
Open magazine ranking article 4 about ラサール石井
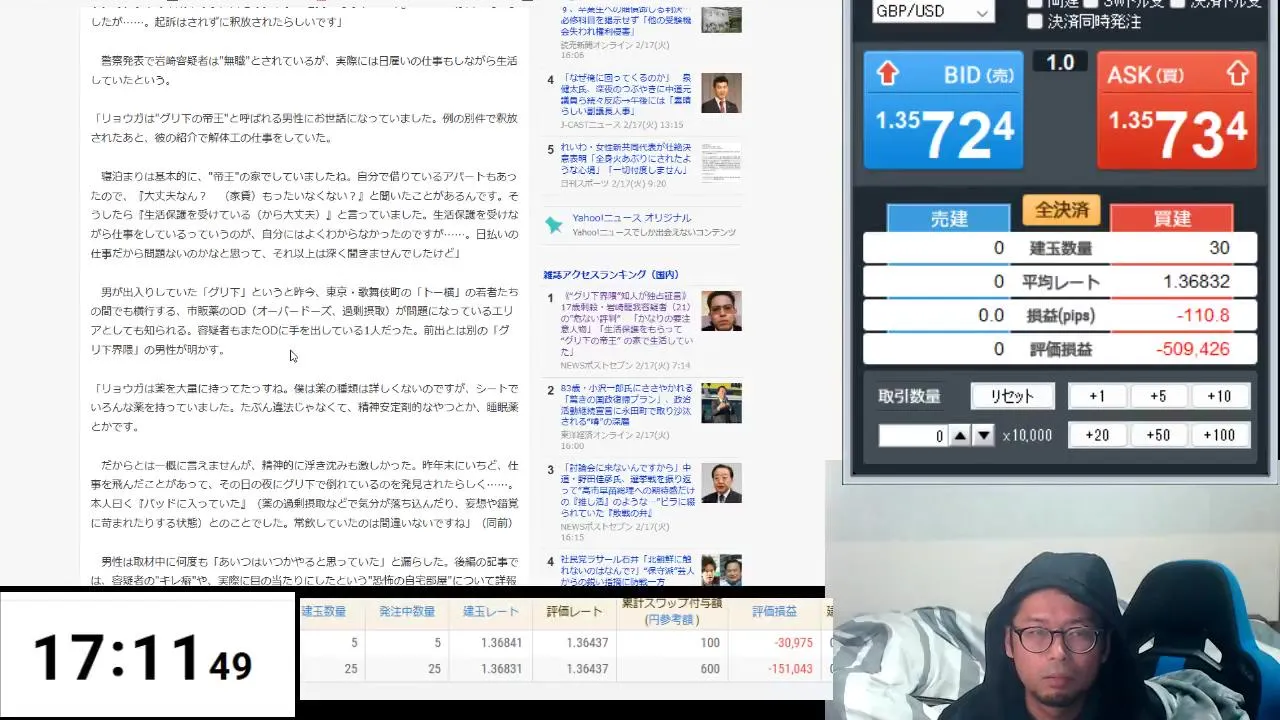coord(627,570)
